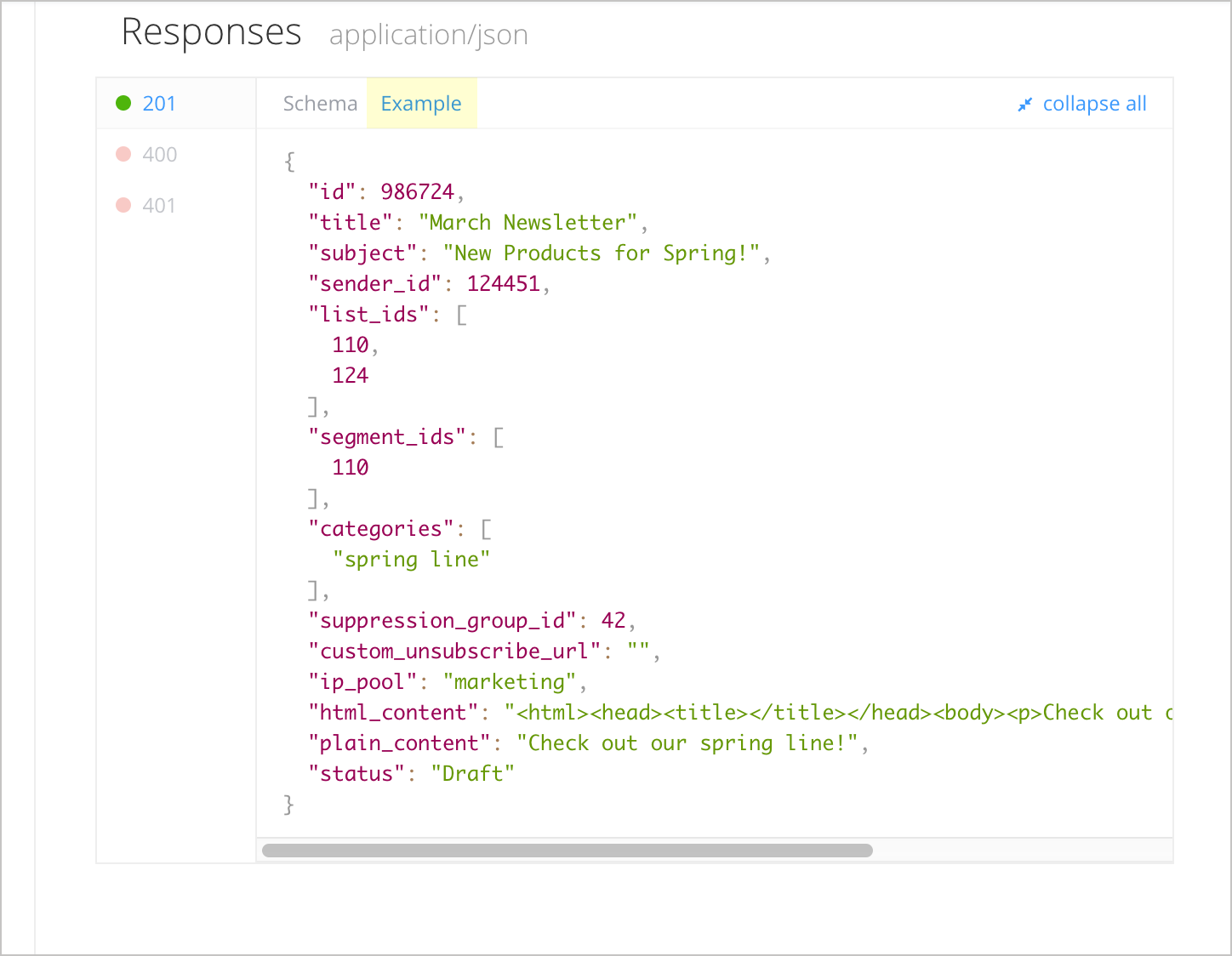The width and height of the screenshot is (1232, 956).
Task: Collapse the segment_ids array bracket
Action: point(499,437)
